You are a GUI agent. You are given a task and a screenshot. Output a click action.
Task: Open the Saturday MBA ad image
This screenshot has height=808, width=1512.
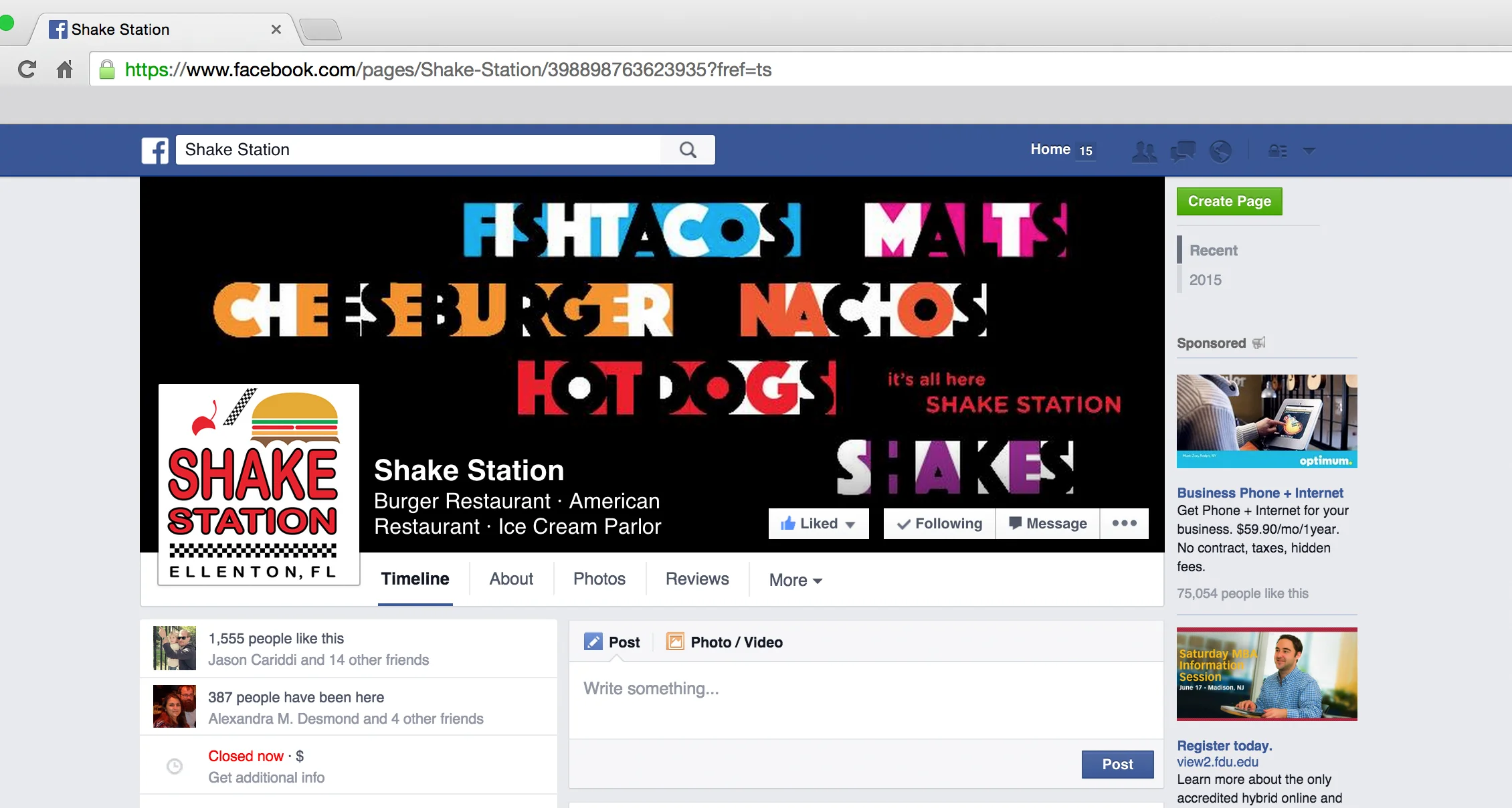pyautogui.click(x=1267, y=674)
